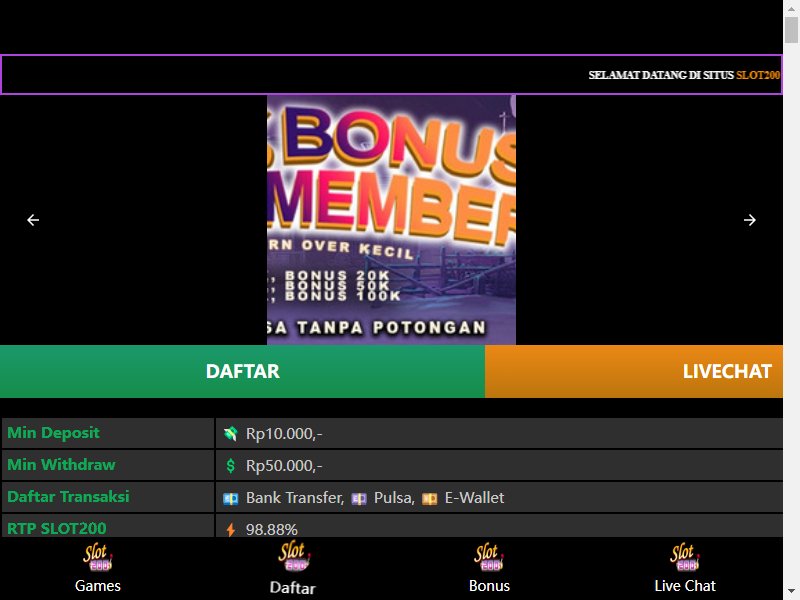Open Games from bottom navigation

[x=97, y=568]
